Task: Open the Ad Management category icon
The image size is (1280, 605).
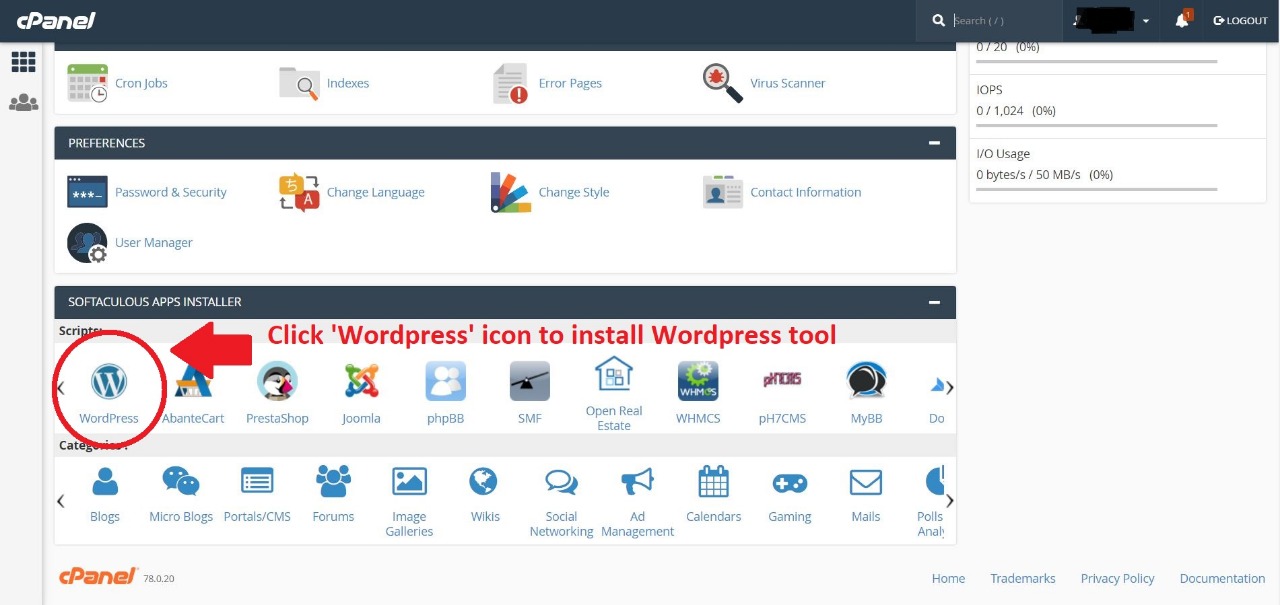Action: pos(637,482)
